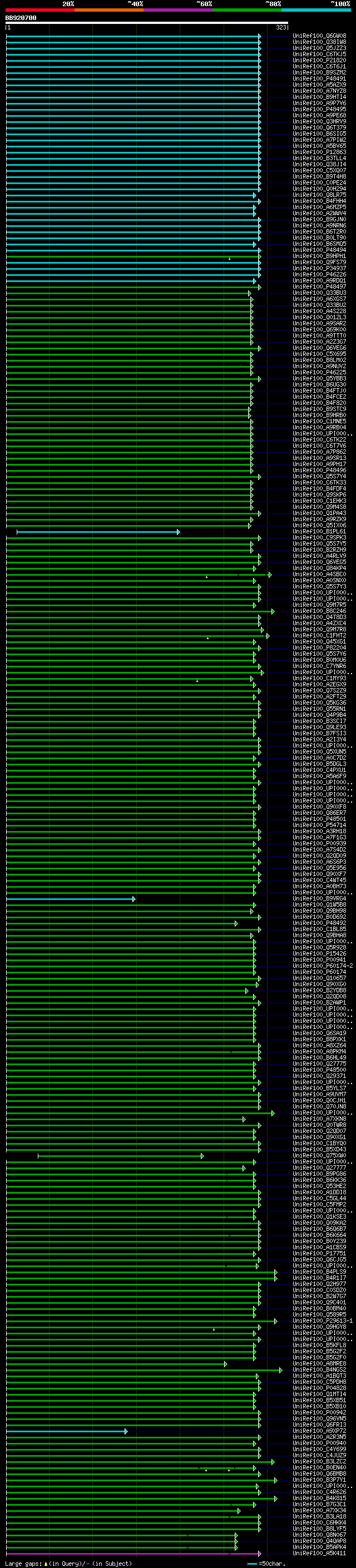Viewport: 356px width, 1568px height.
Task: Open hit UniRef100_Q6GW08
Action: point(319,36)
